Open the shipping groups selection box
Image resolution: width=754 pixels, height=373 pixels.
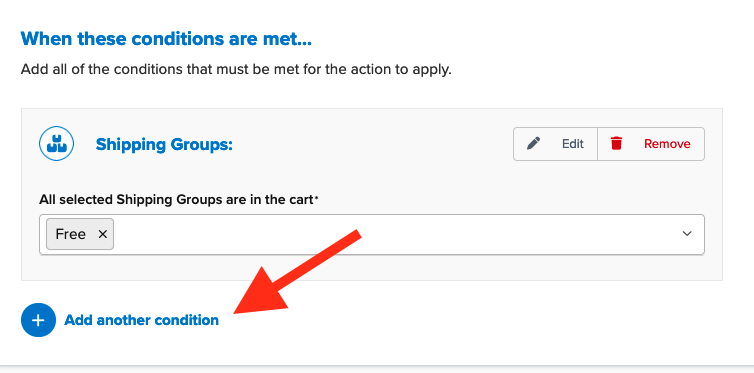coord(372,235)
